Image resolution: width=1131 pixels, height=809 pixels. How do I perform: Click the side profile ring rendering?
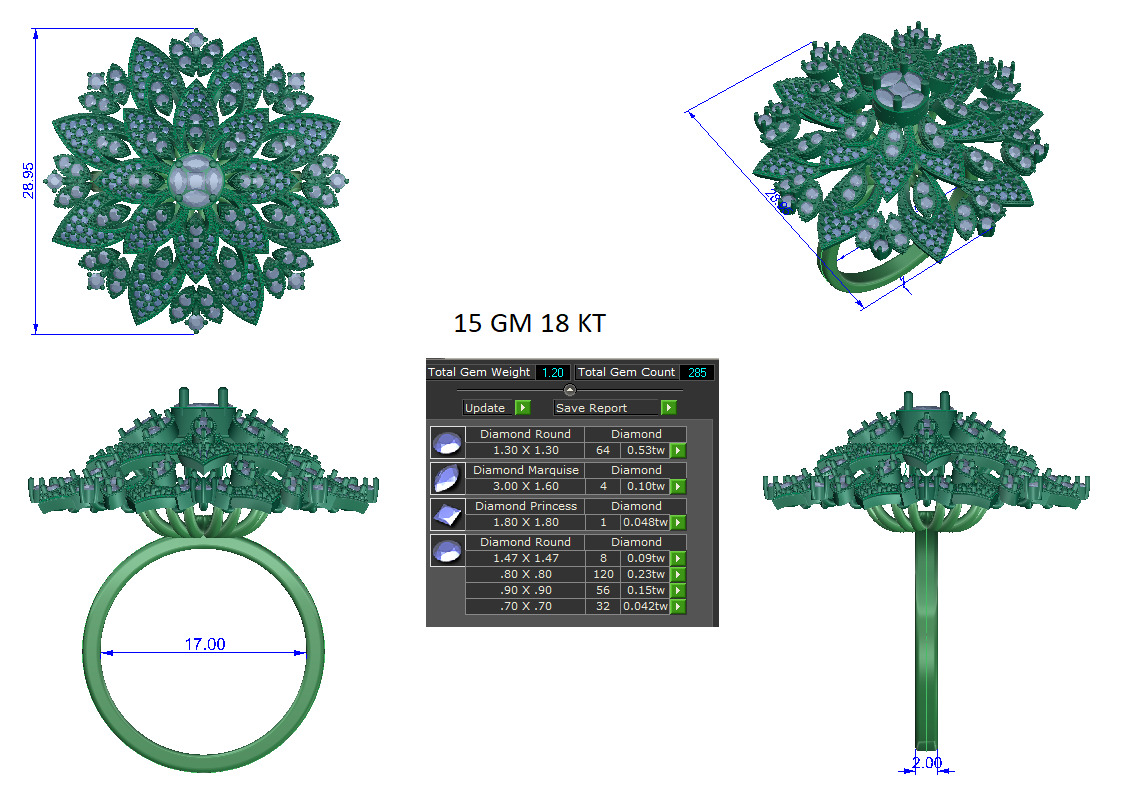(926, 573)
